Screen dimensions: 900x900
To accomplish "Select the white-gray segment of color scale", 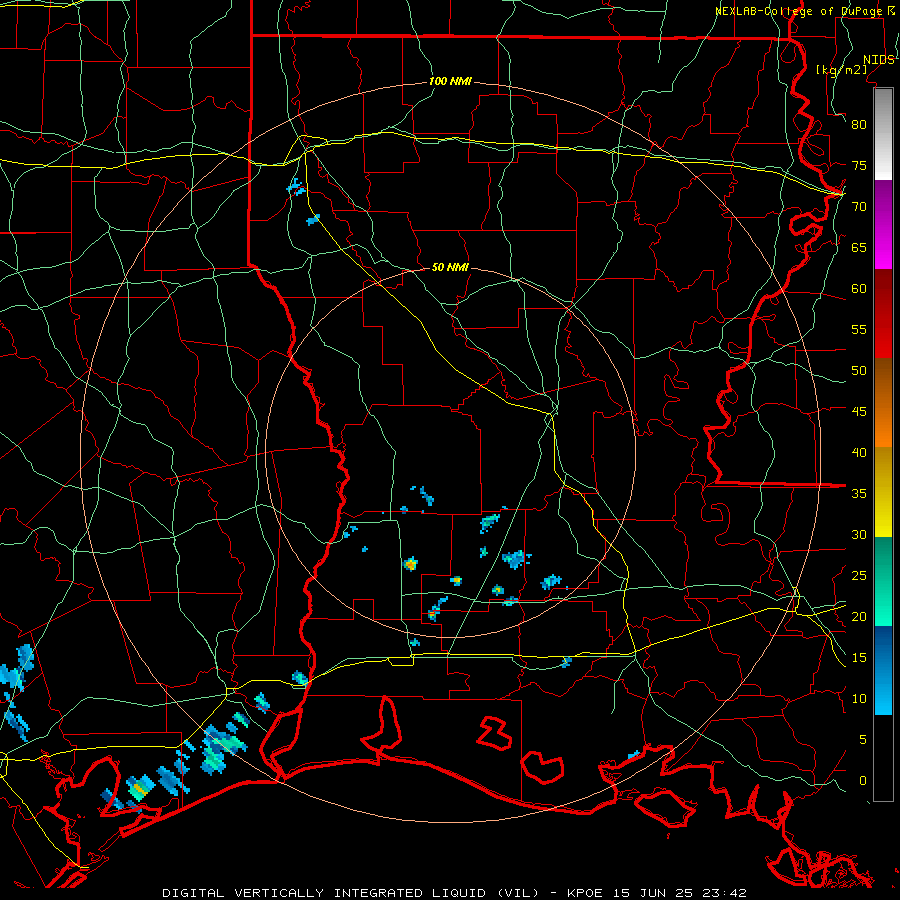I will point(883,134).
